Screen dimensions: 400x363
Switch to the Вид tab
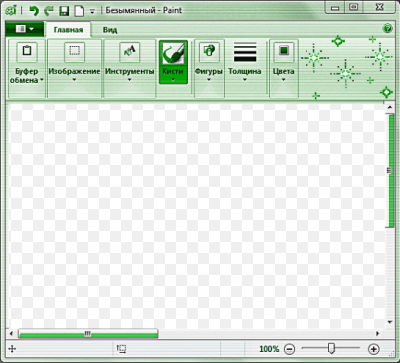pos(110,30)
